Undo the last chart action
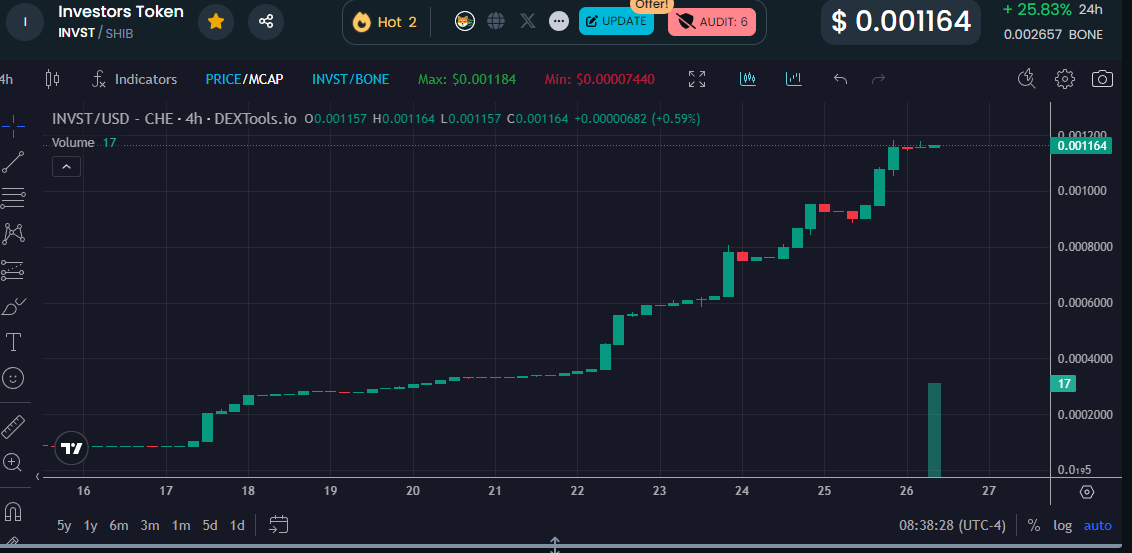 click(x=840, y=79)
